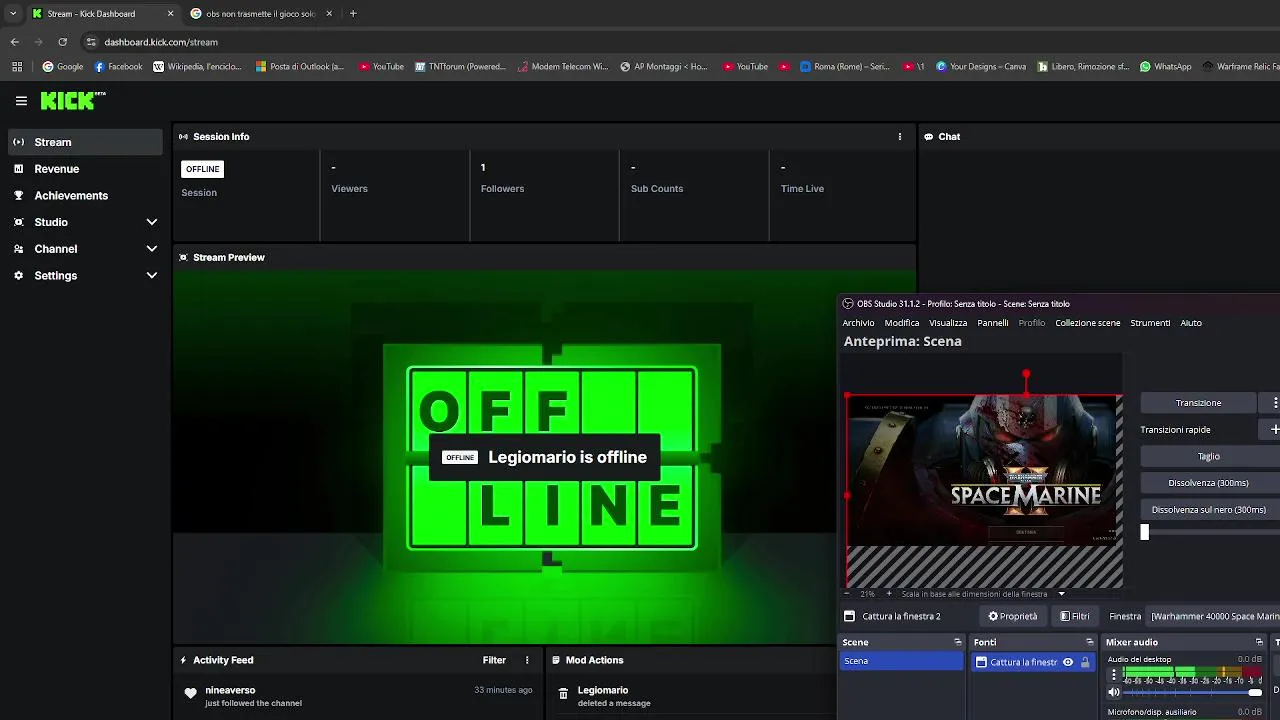Click the heart icon next to nineaverso
1280x720 pixels.
tap(191, 693)
